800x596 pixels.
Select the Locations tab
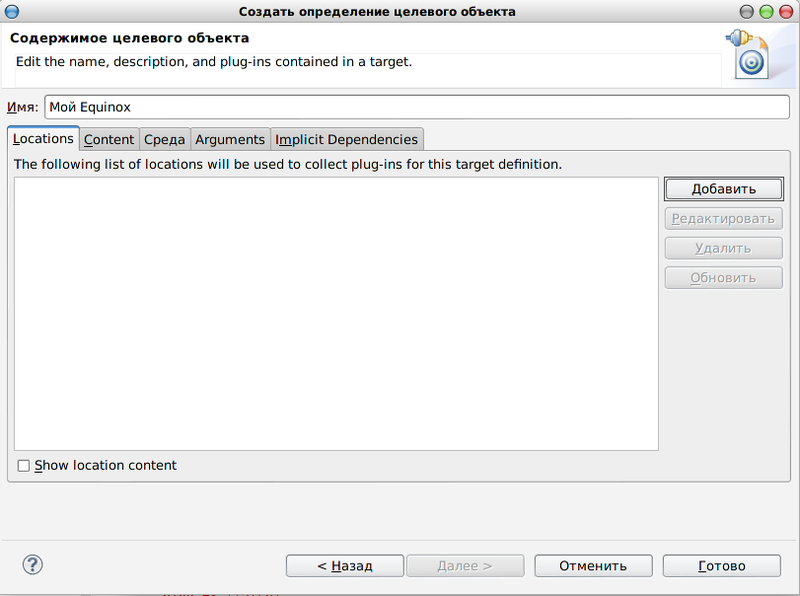43,138
